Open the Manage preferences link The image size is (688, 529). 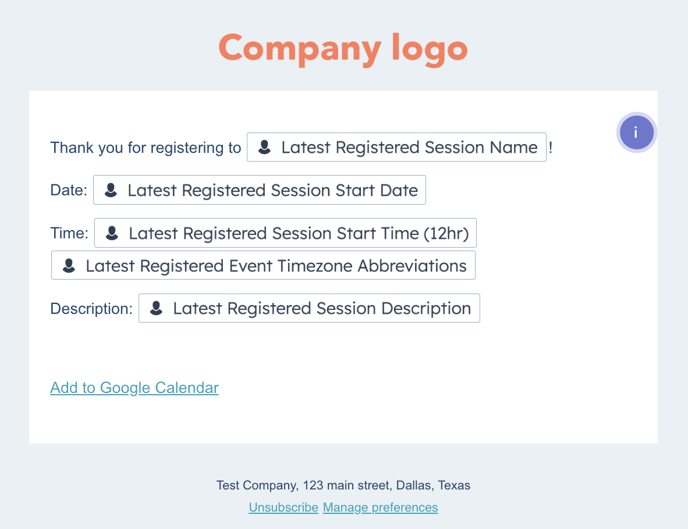[x=380, y=507]
